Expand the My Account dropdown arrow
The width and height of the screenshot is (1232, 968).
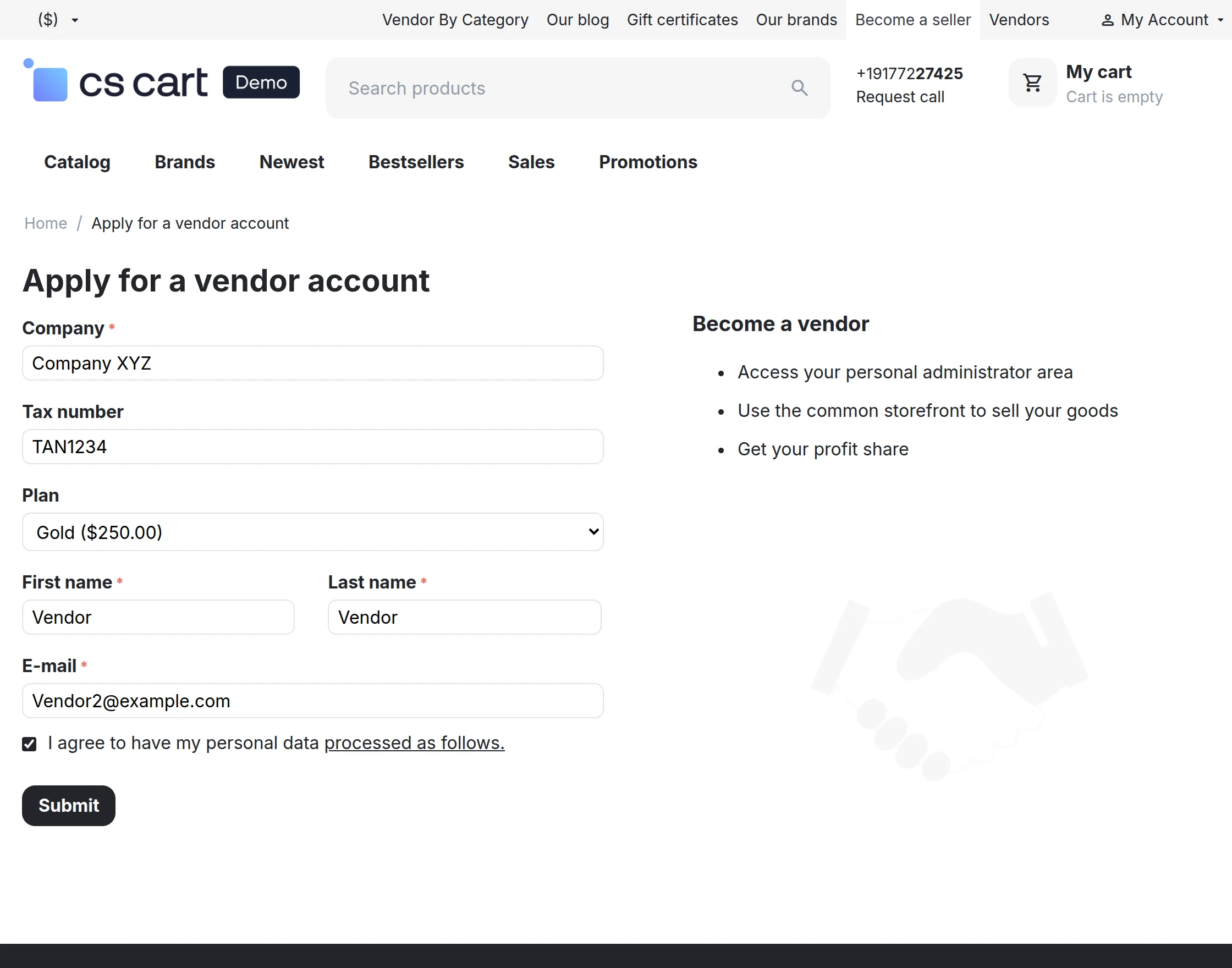pos(1220,20)
